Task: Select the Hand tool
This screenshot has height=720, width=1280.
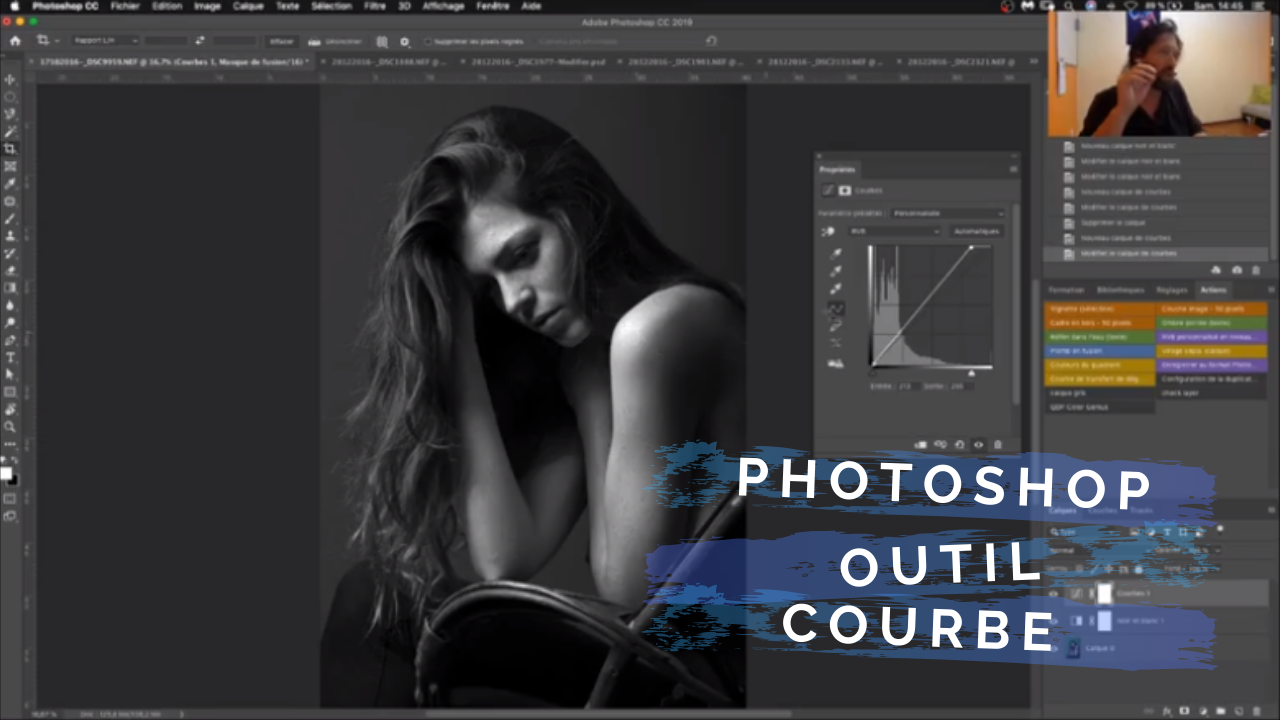Action: (x=10, y=409)
